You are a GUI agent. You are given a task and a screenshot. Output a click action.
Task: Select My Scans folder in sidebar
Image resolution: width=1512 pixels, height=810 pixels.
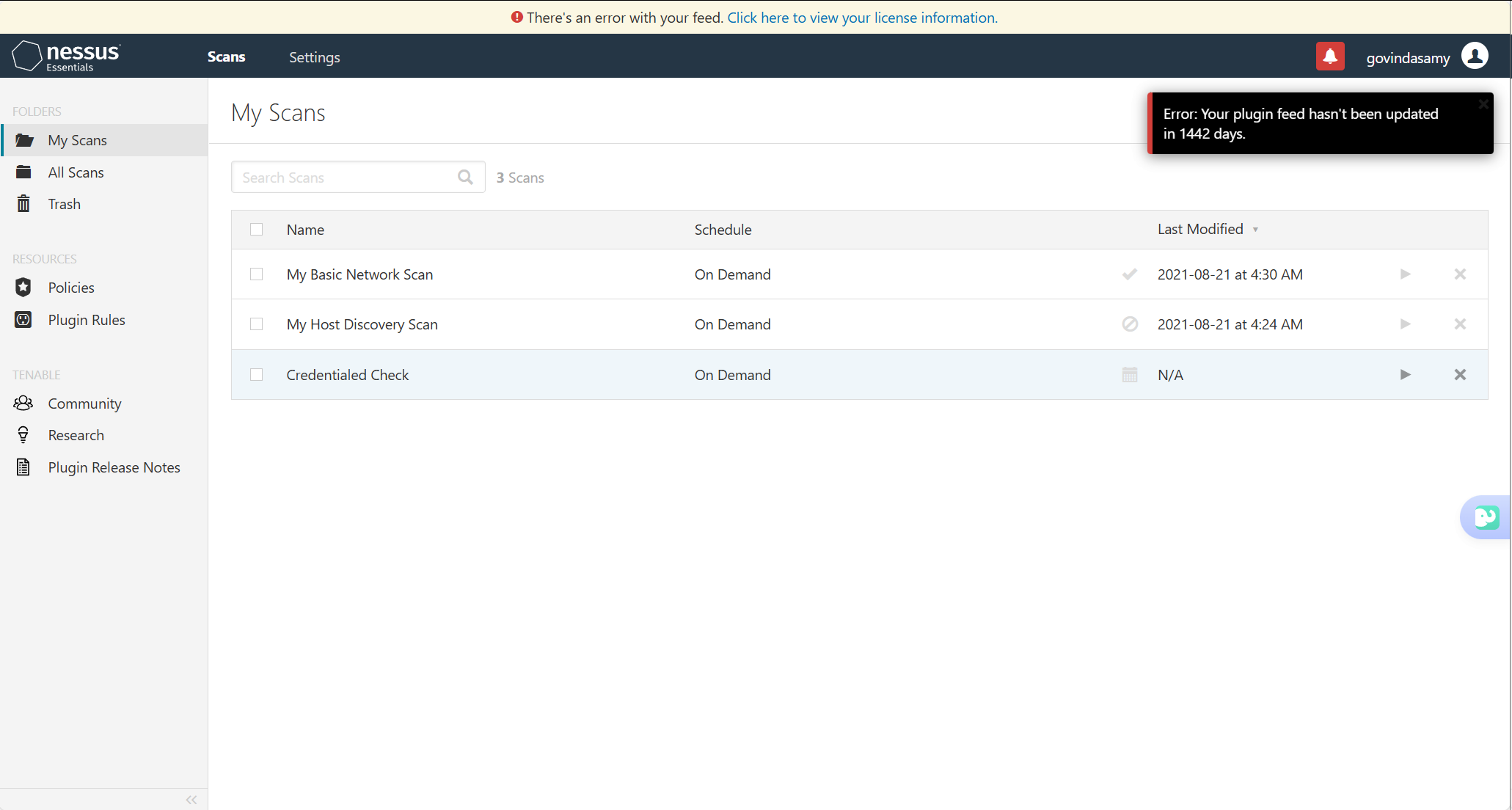104,140
